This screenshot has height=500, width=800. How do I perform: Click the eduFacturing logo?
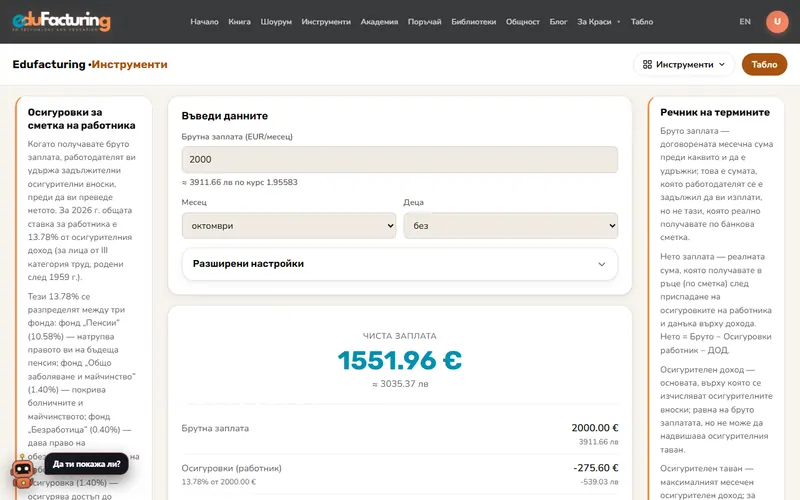point(61,21)
